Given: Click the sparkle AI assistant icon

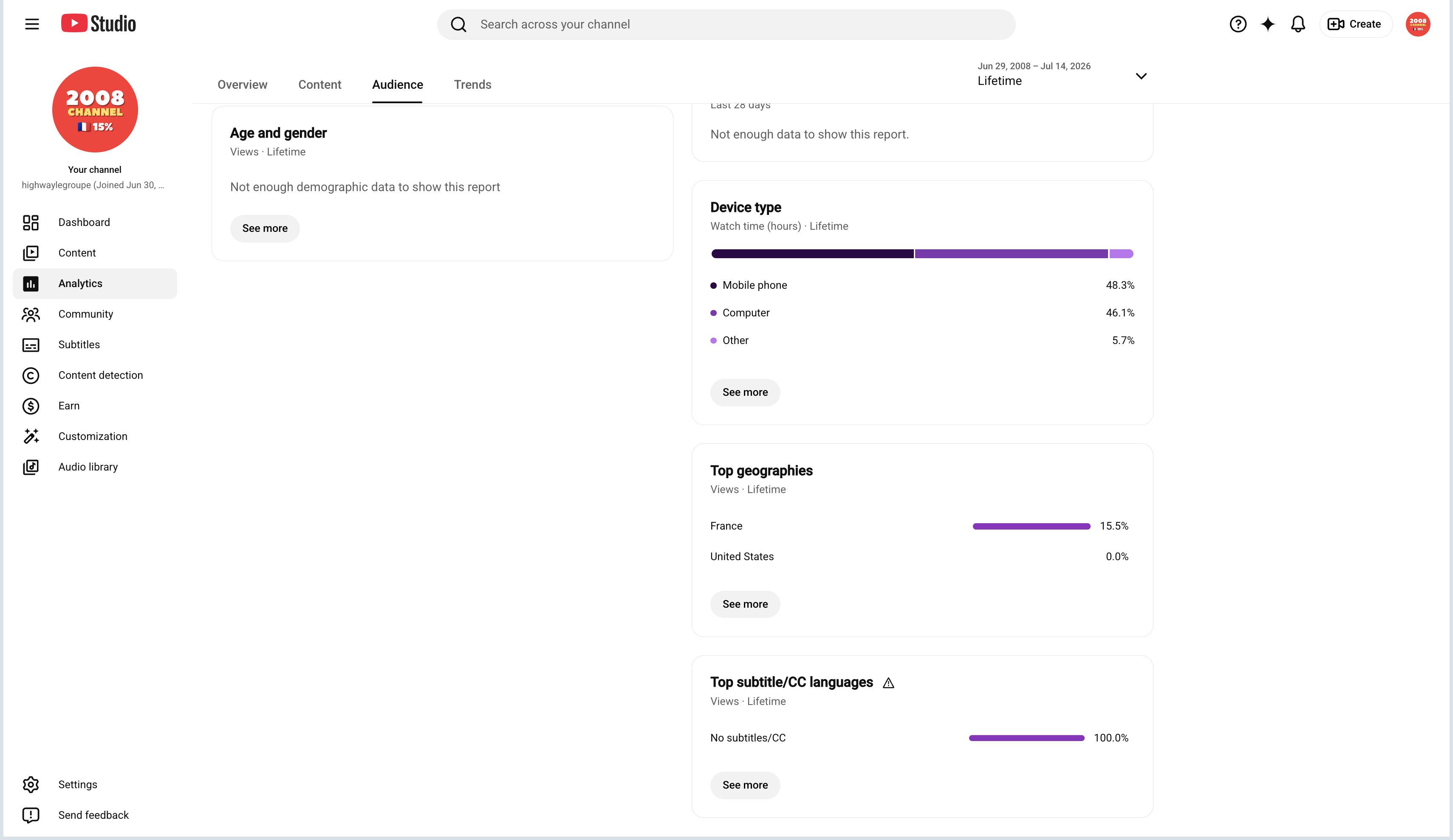Looking at the screenshot, I should pyautogui.click(x=1267, y=24).
